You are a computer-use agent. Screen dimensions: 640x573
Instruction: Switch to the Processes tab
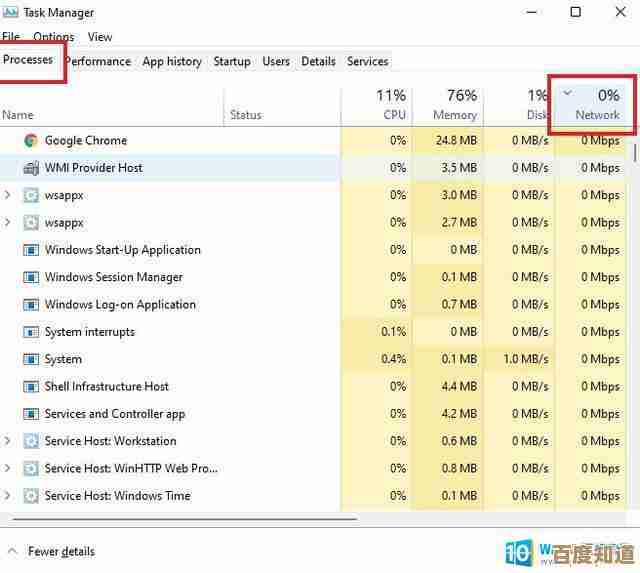click(x=28, y=60)
